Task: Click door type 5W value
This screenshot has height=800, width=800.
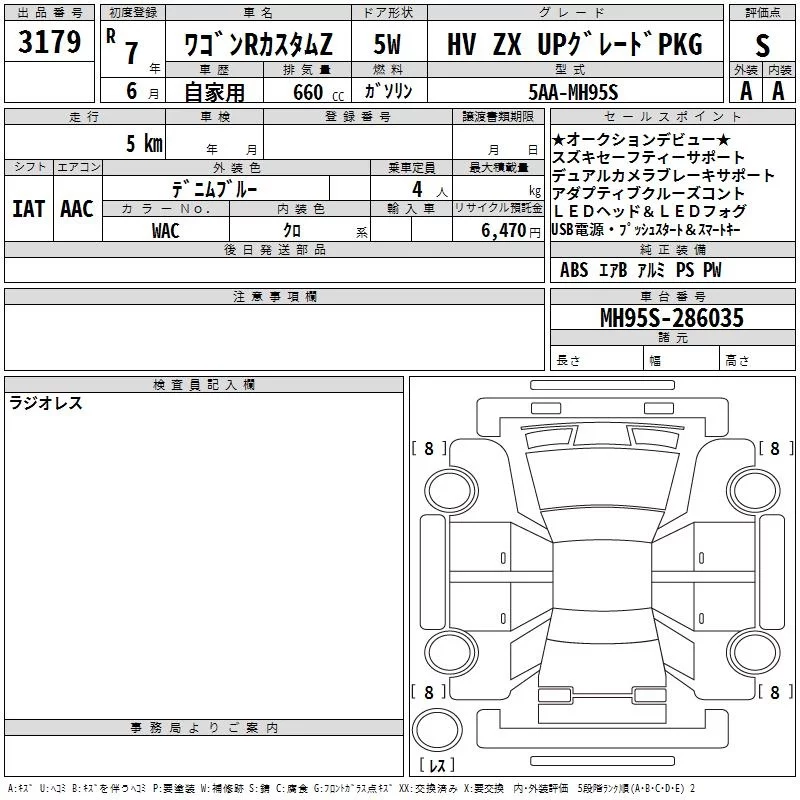Action: click(387, 44)
